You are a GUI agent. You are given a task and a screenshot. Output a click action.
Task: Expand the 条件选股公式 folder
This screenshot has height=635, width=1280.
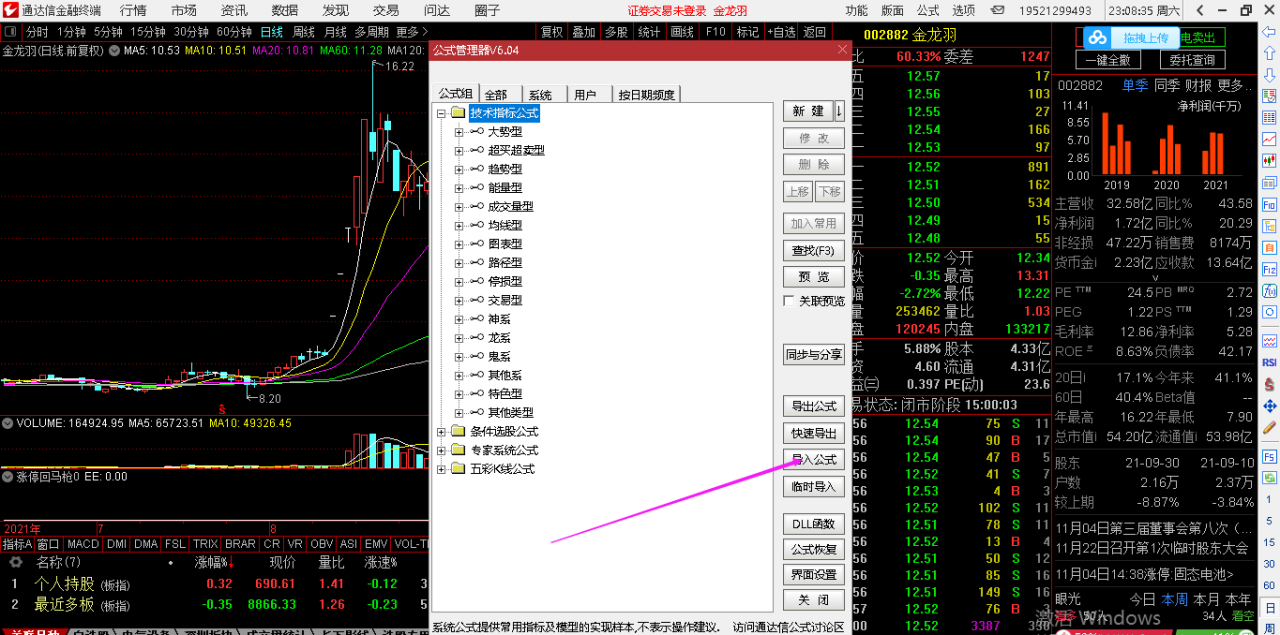coord(441,431)
